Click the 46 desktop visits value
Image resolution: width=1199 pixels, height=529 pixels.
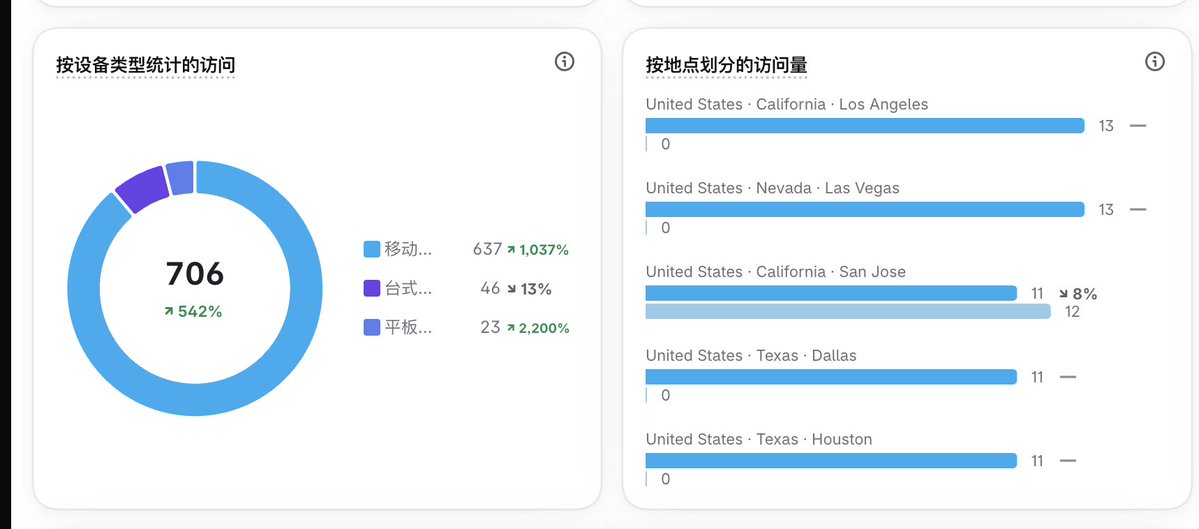click(x=489, y=288)
